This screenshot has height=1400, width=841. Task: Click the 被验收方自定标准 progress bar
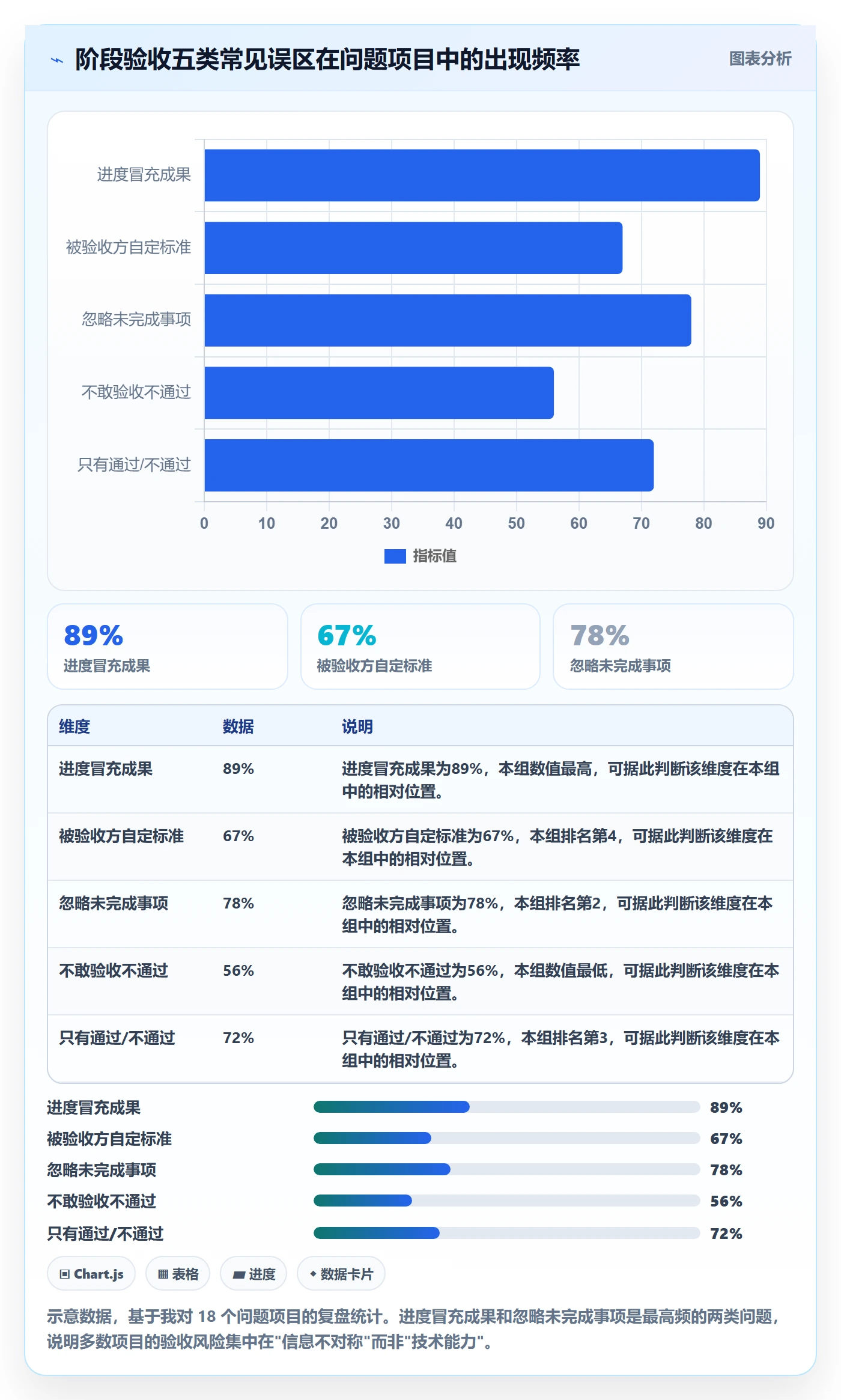(x=507, y=1138)
